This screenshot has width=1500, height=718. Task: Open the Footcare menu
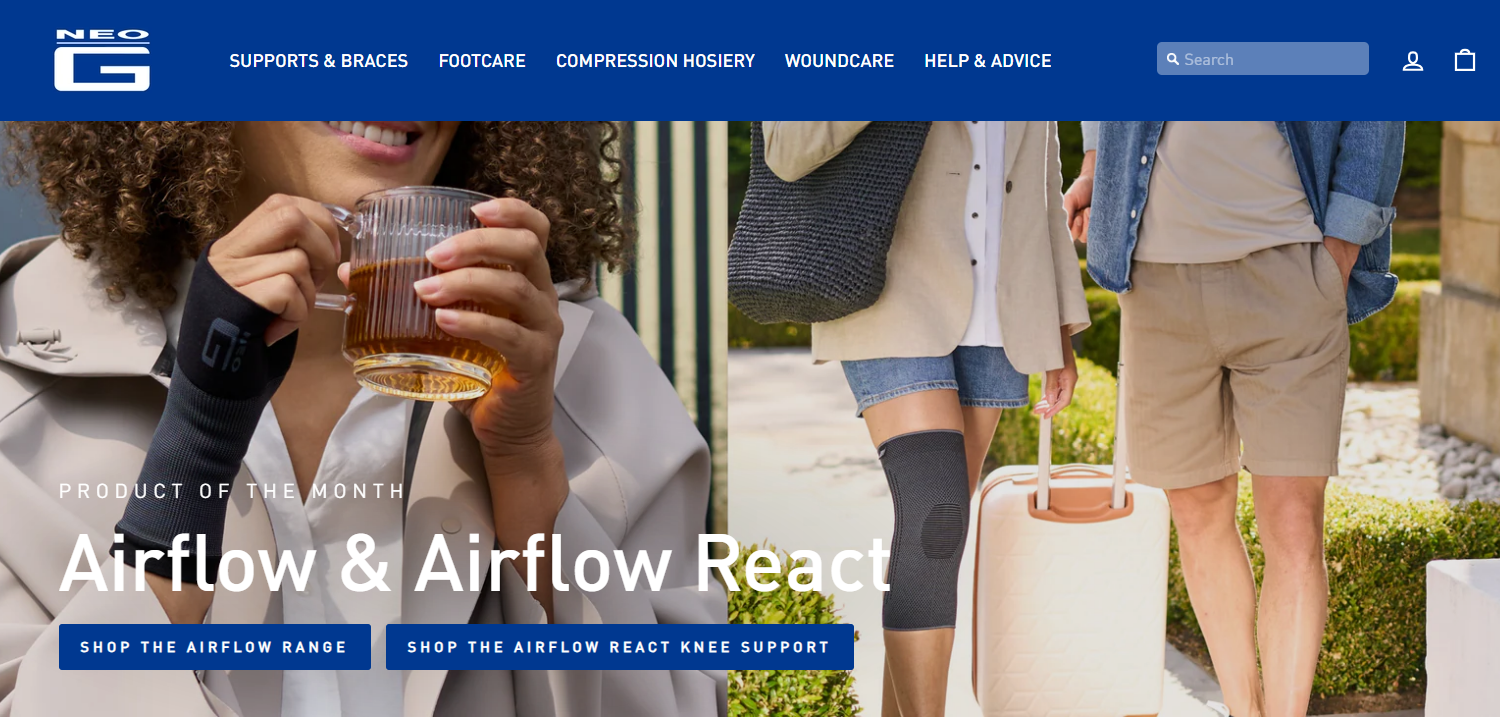482,61
